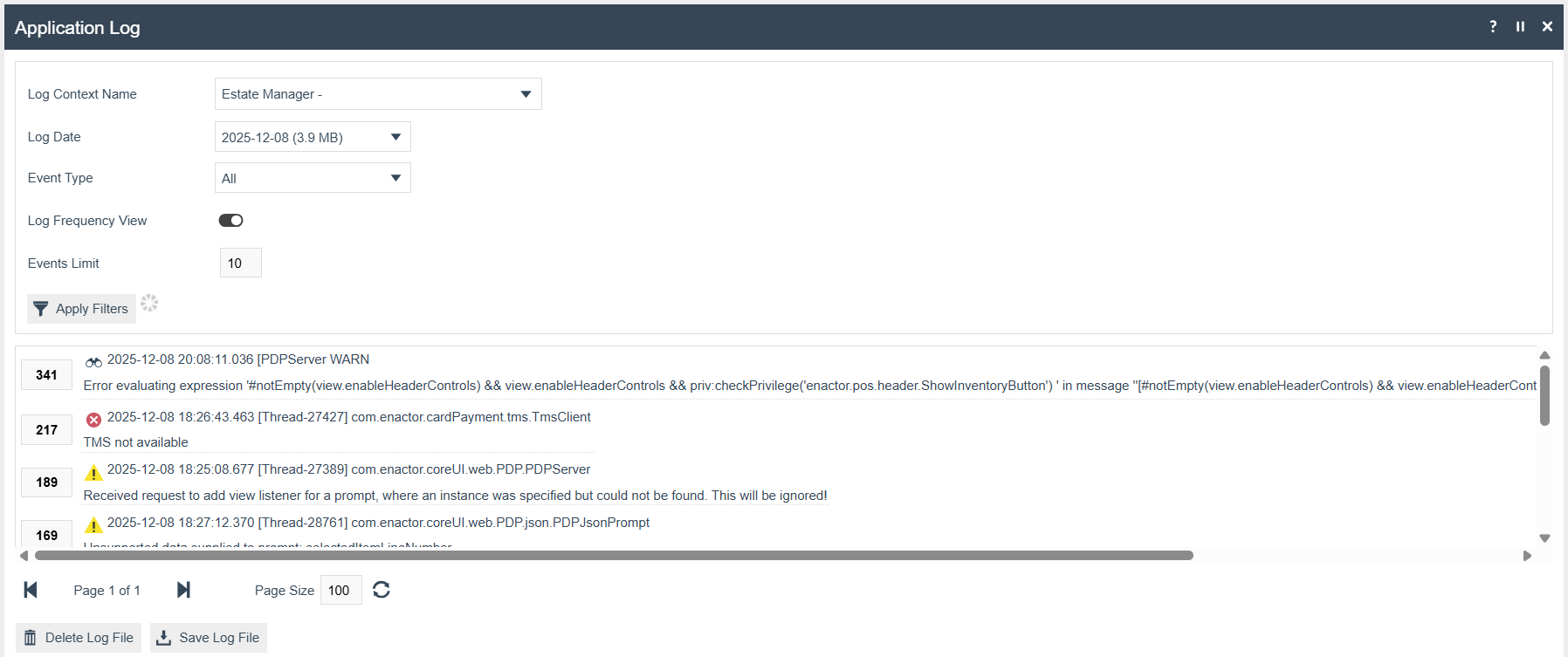This screenshot has width=1568, height=657.
Task: Click the help question mark icon
Action: click(1493, 26)
